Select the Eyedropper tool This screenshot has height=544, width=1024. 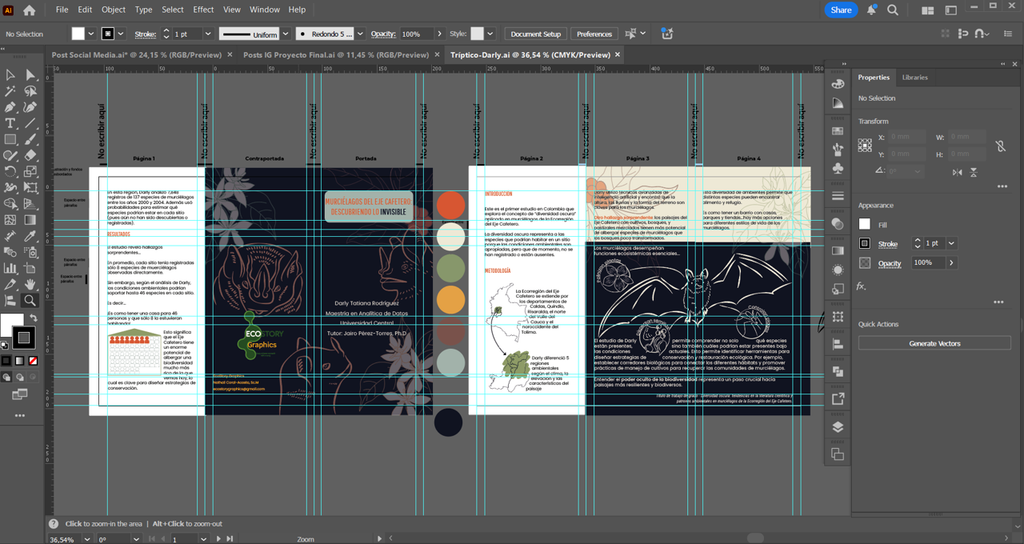coord(30,236)
